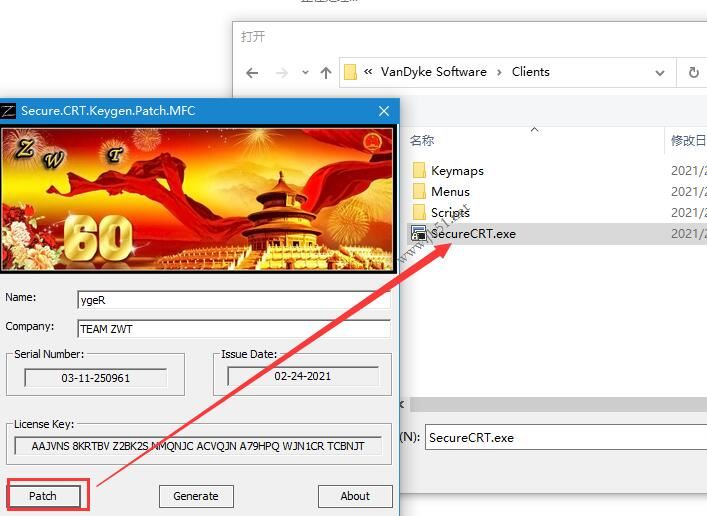Screen dimensions: 707x516
Task: Click the License Key text field
Action: (198, 446)
